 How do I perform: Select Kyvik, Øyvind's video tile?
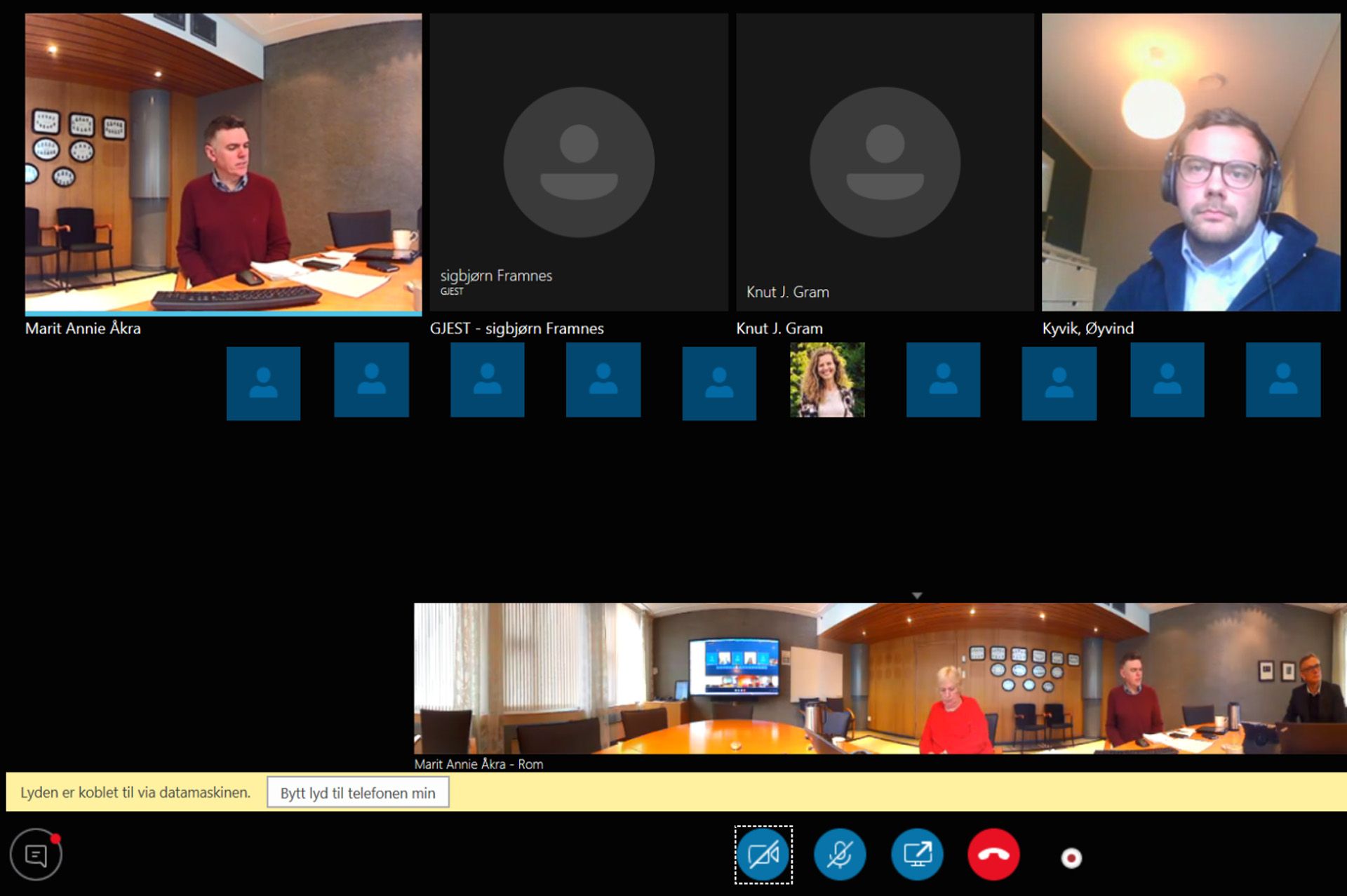pos(1191,163)
